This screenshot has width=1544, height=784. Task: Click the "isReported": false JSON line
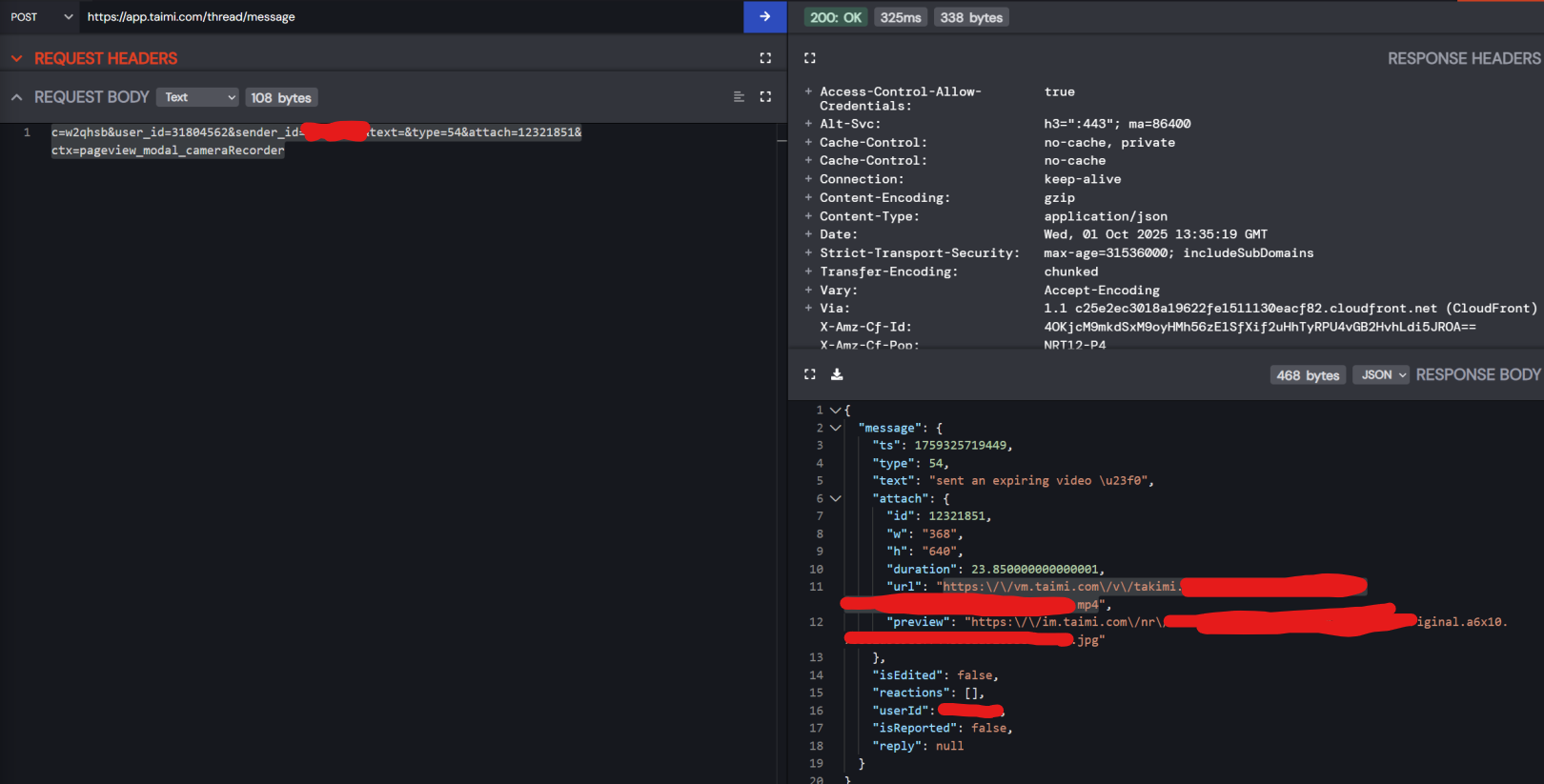point(943,729)
